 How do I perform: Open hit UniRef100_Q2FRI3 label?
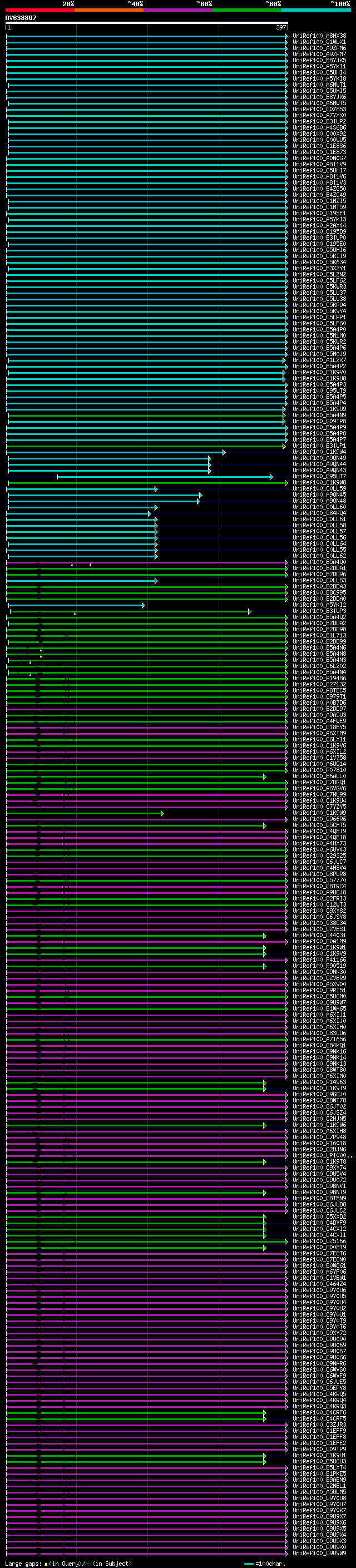pos(319,899)
